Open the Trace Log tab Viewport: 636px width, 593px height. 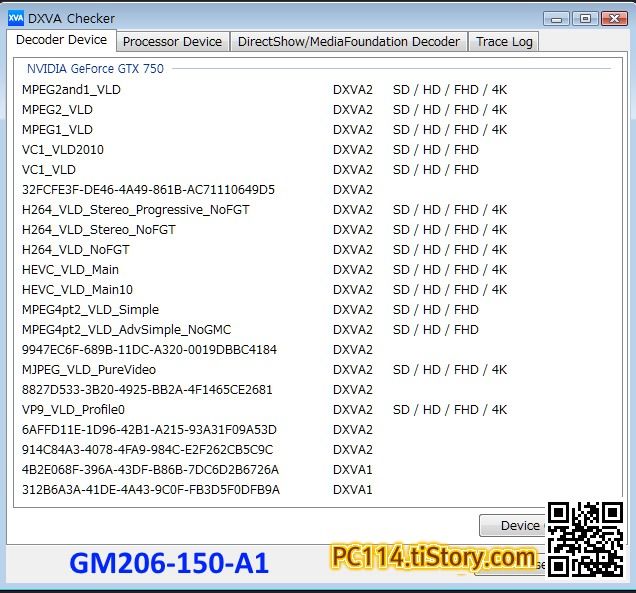(x=504, y=42)
